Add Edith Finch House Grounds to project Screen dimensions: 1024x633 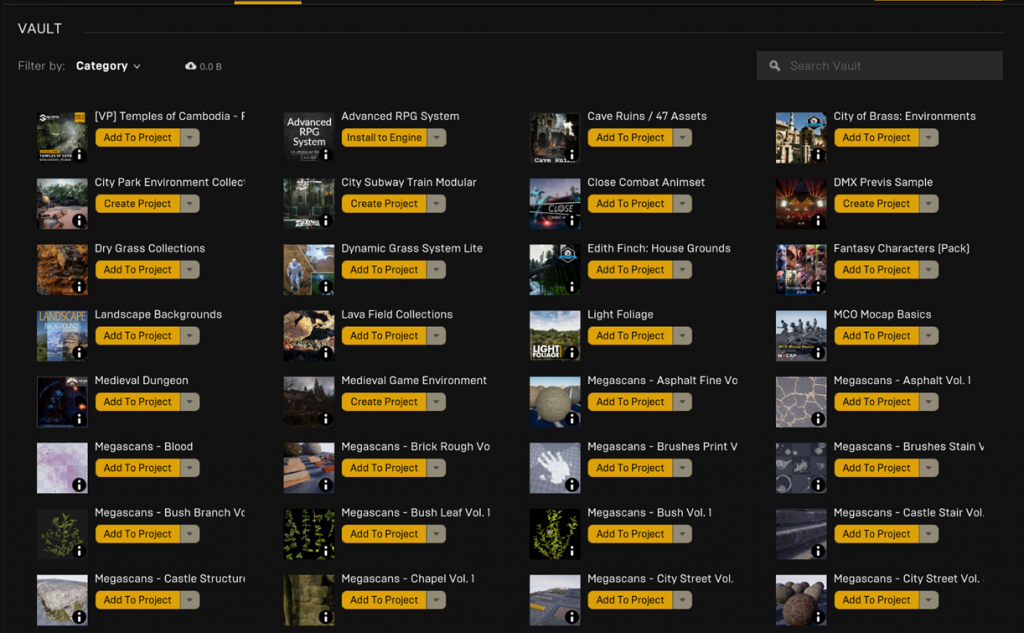630,270
